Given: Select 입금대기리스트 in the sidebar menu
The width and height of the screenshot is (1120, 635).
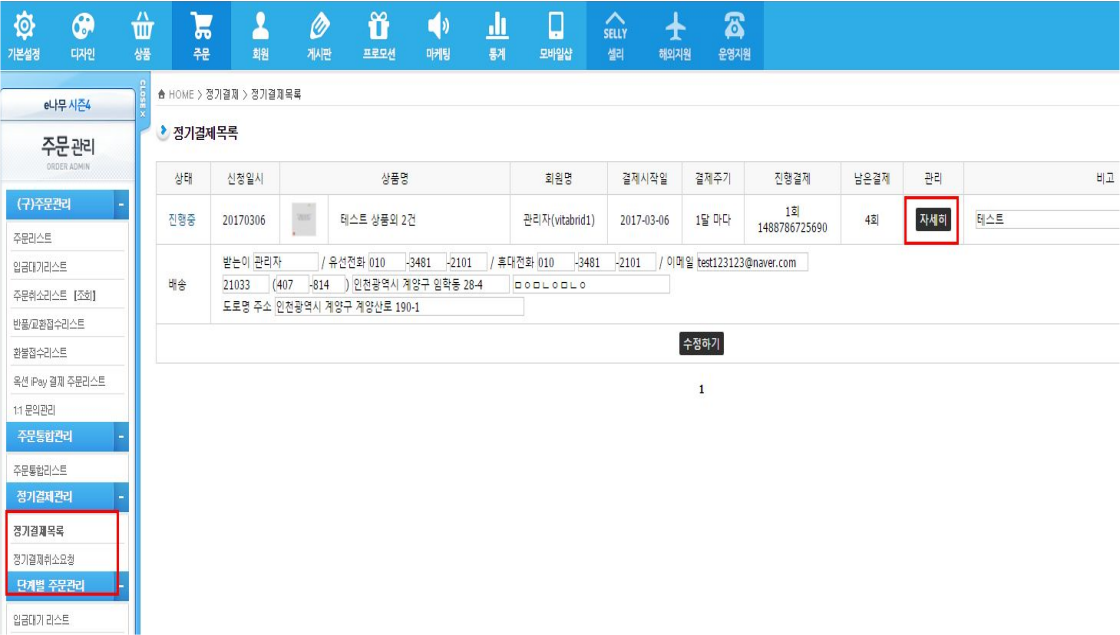Looking at the screenshot, I should click(40, 267).
